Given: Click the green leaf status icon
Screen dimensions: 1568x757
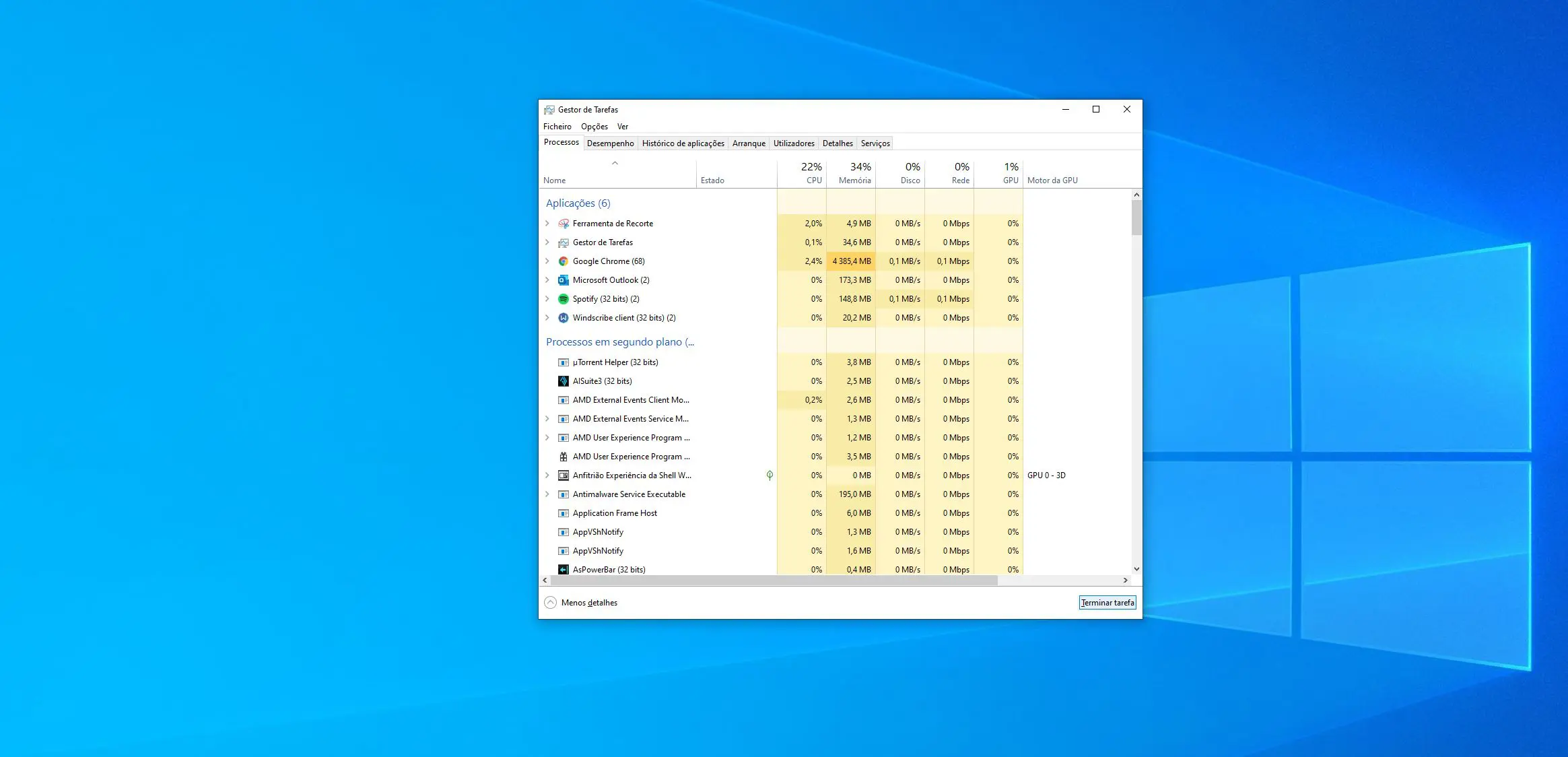Looking at the screenshot, I should (x=770, y=475).
